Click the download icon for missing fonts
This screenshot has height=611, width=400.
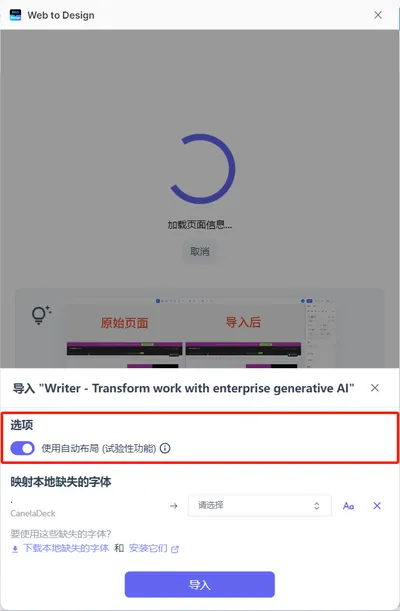(15, 549)
